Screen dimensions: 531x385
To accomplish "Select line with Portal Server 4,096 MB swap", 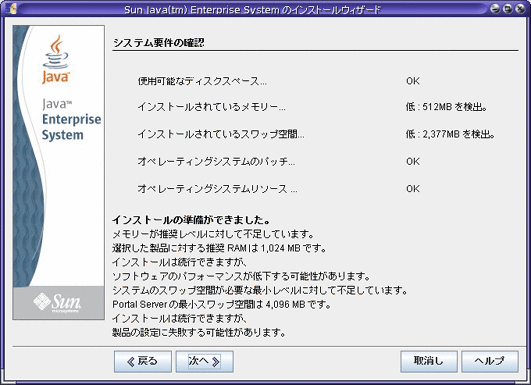I will click(221, 304).
